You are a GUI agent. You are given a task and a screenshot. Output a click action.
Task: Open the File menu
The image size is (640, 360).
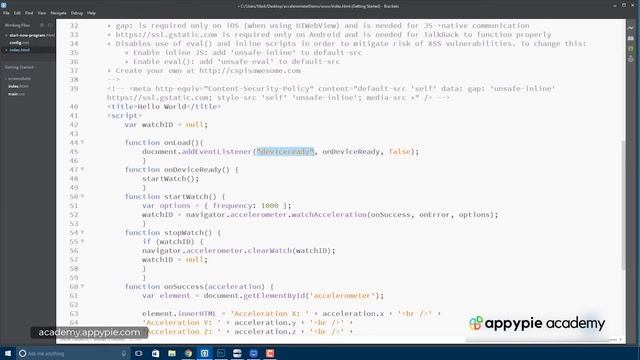tap(6, 13)
